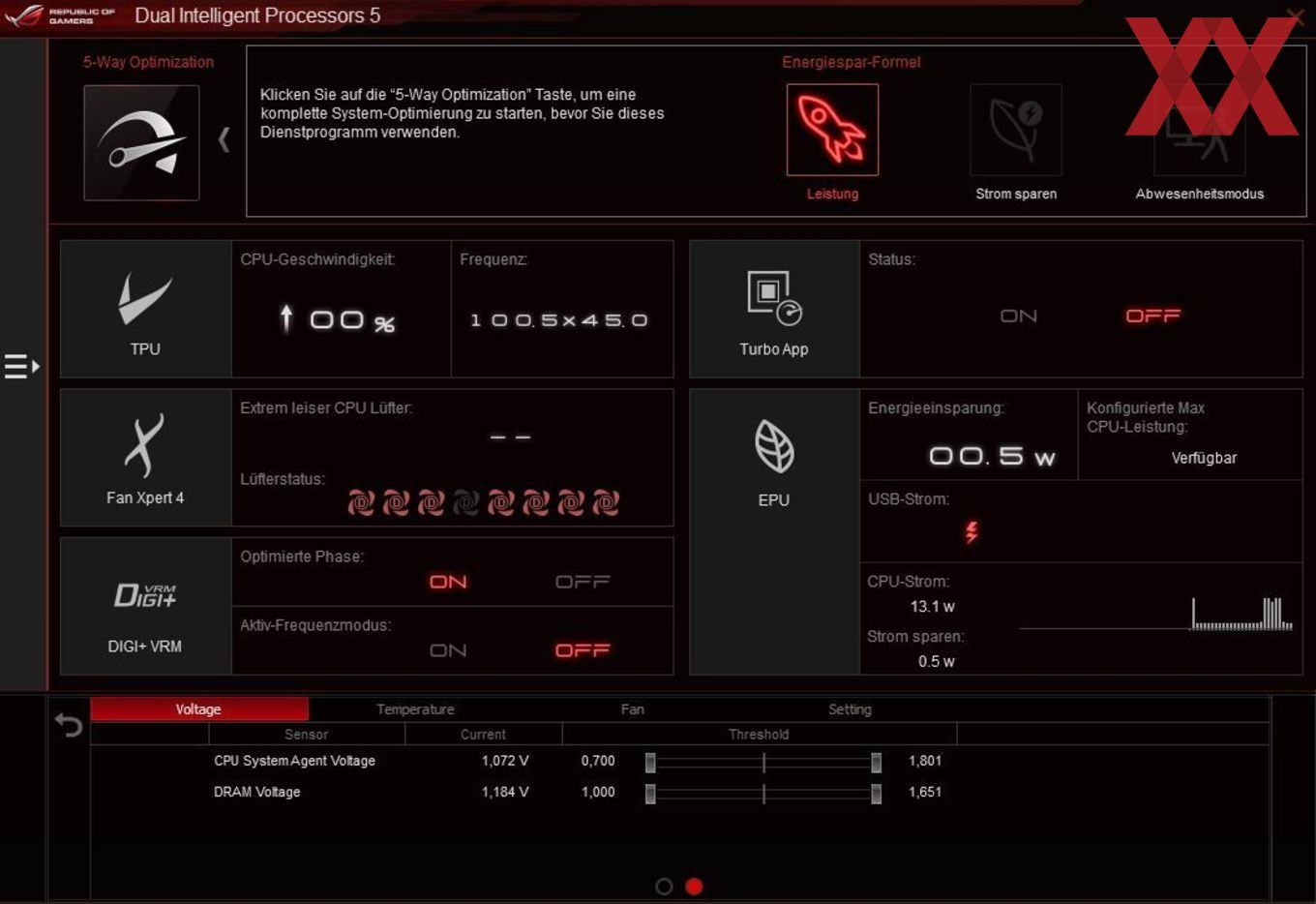Click the return arrow in monitor panel

pos(68,724)
